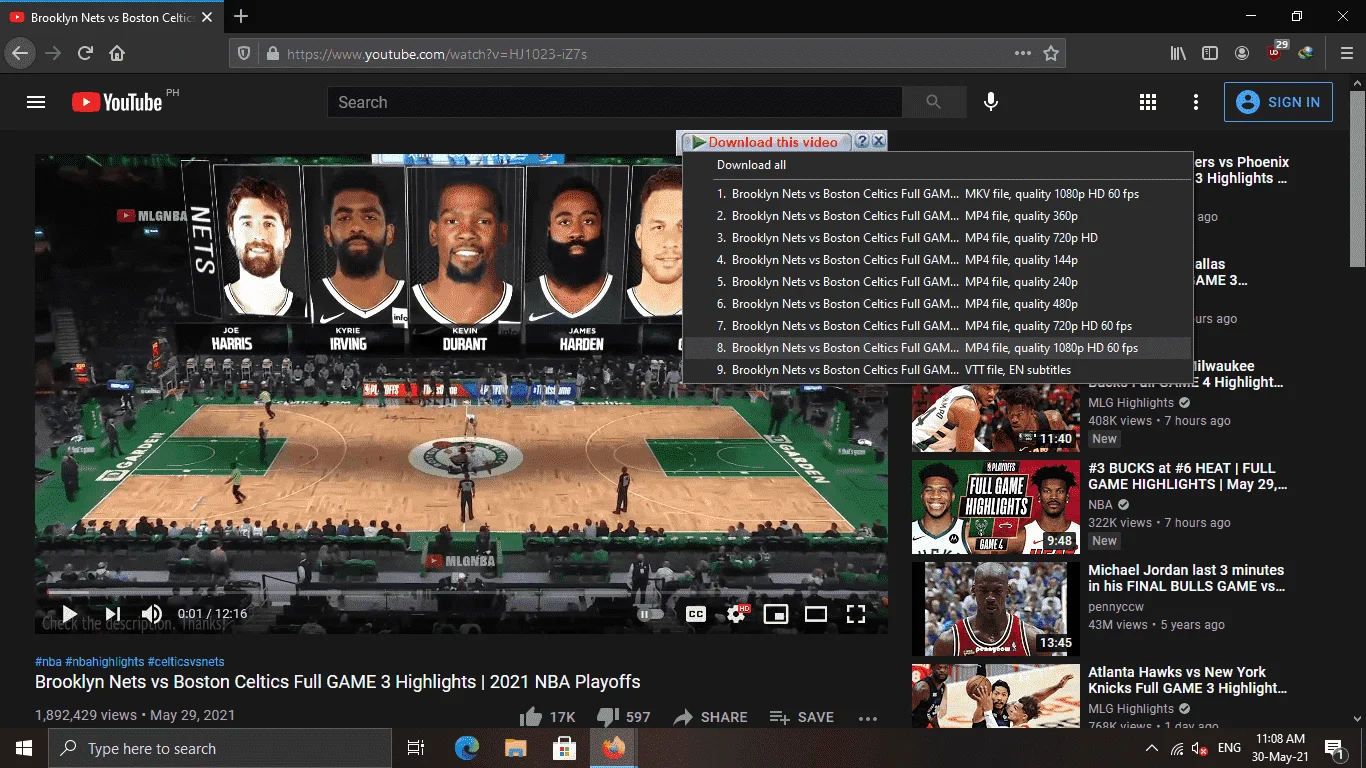Open help on the download panel
The width and height of the screenshot is (1366, 768).
click(862, 142)
